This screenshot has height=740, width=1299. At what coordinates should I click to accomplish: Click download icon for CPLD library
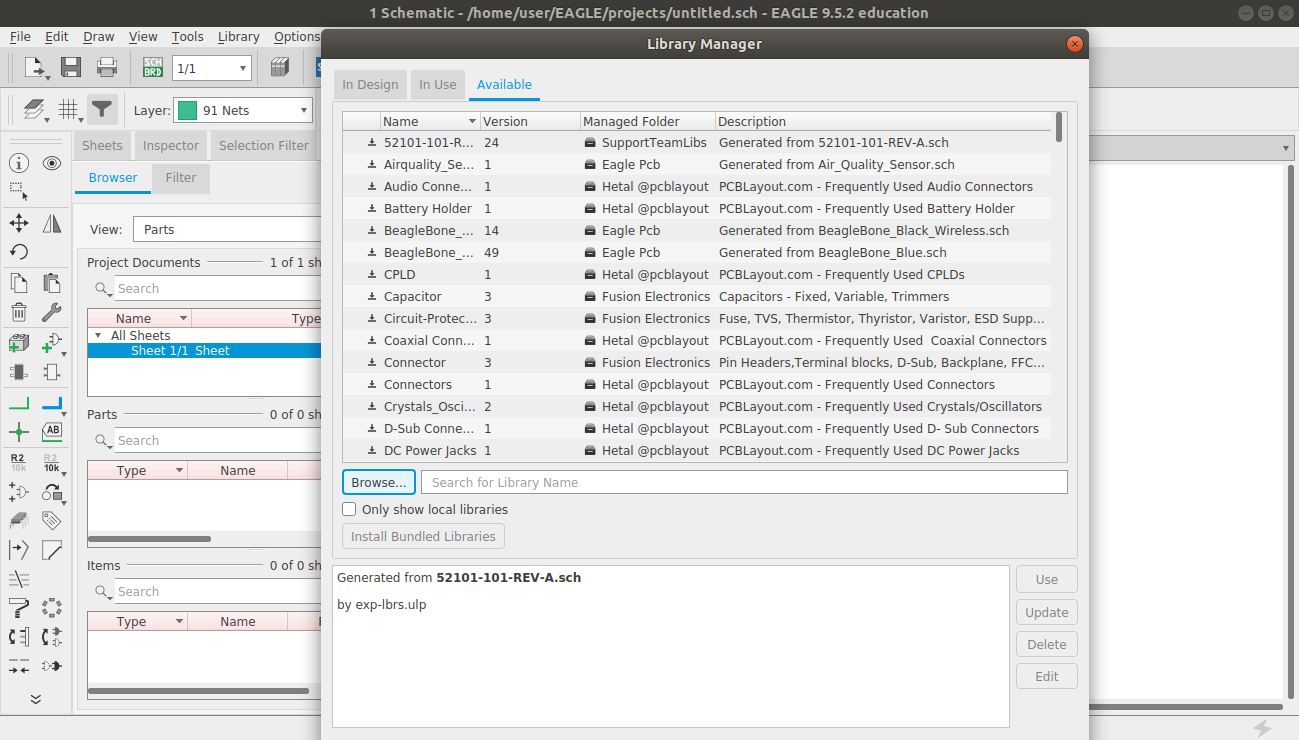tap(372, 275)
